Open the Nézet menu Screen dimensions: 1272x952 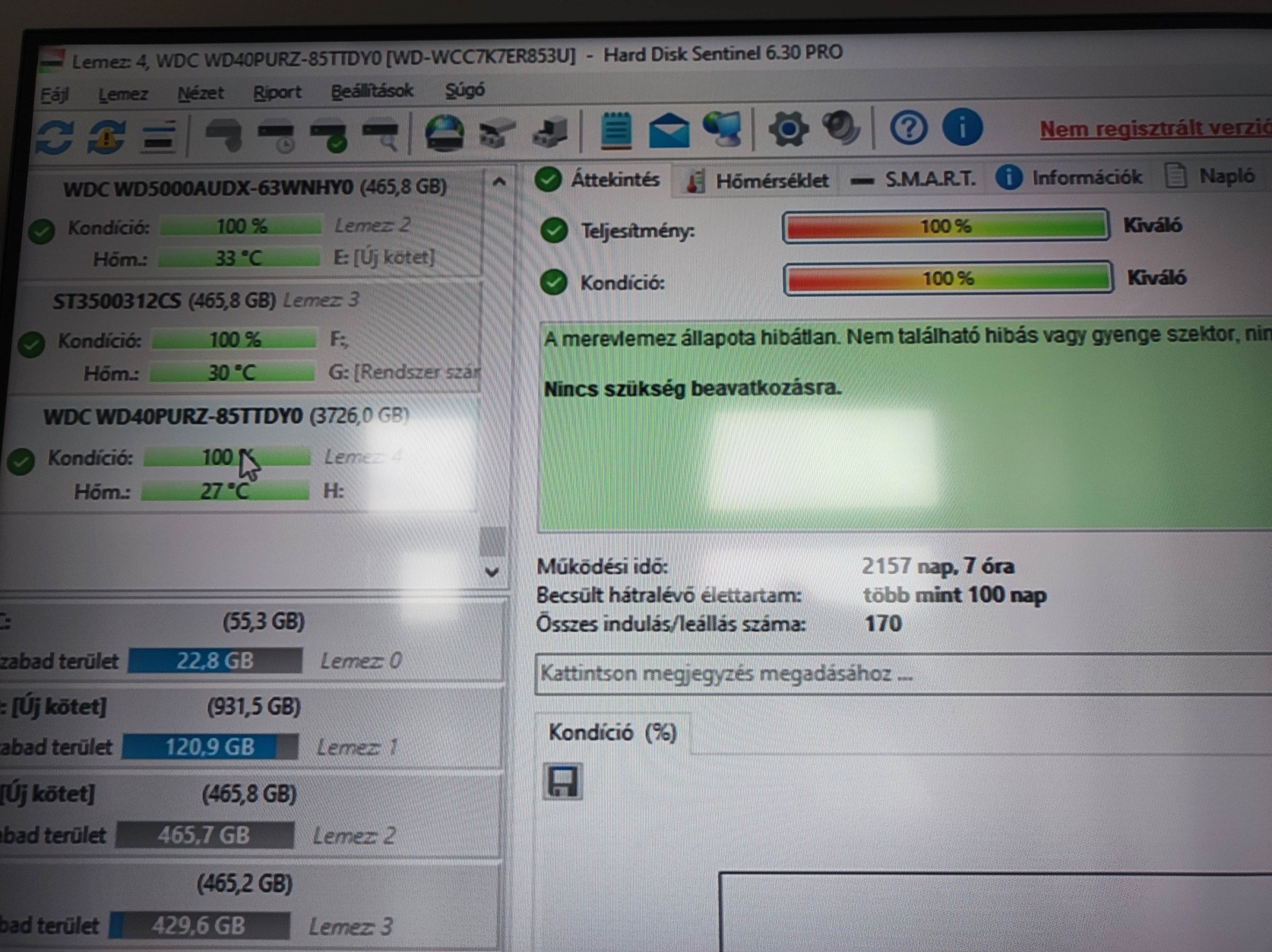point(201,93)
